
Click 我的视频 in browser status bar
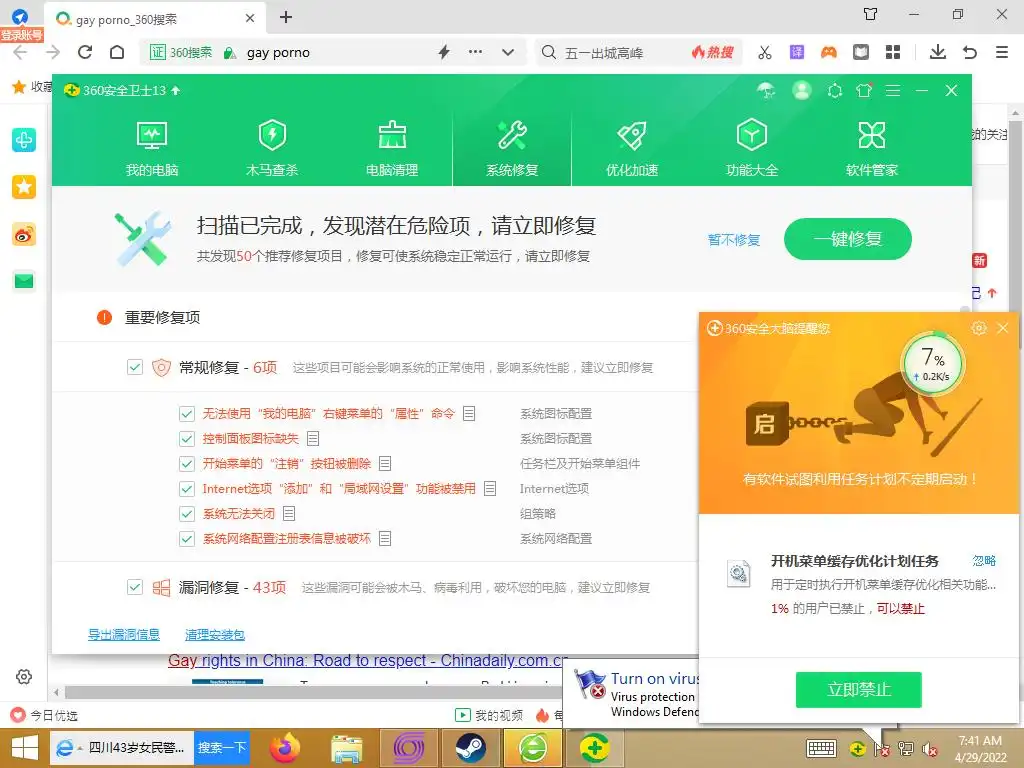tap(488, 715)
